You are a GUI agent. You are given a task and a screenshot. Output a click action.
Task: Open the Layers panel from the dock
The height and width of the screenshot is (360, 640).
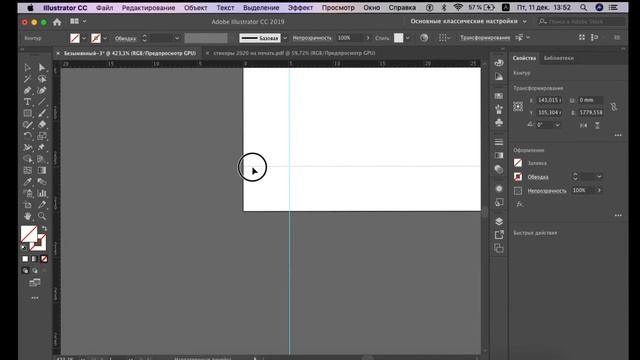pos(499,221)
